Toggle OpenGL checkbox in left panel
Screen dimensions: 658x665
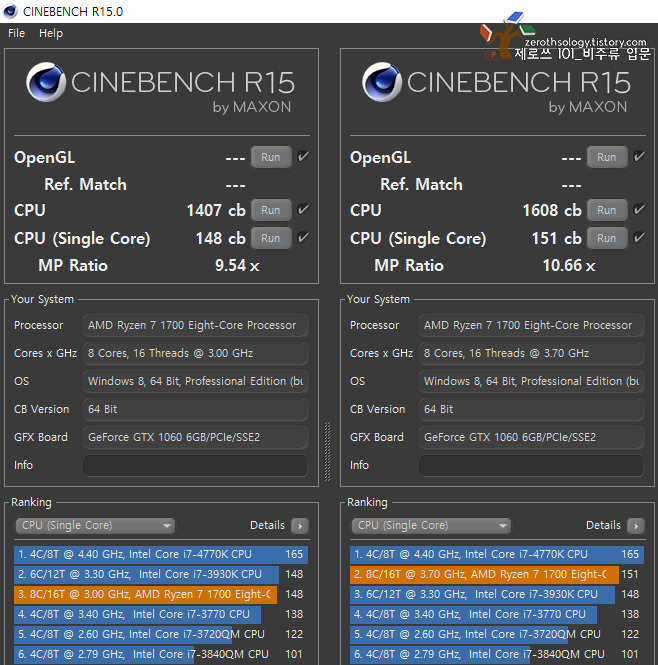(303, 156)
